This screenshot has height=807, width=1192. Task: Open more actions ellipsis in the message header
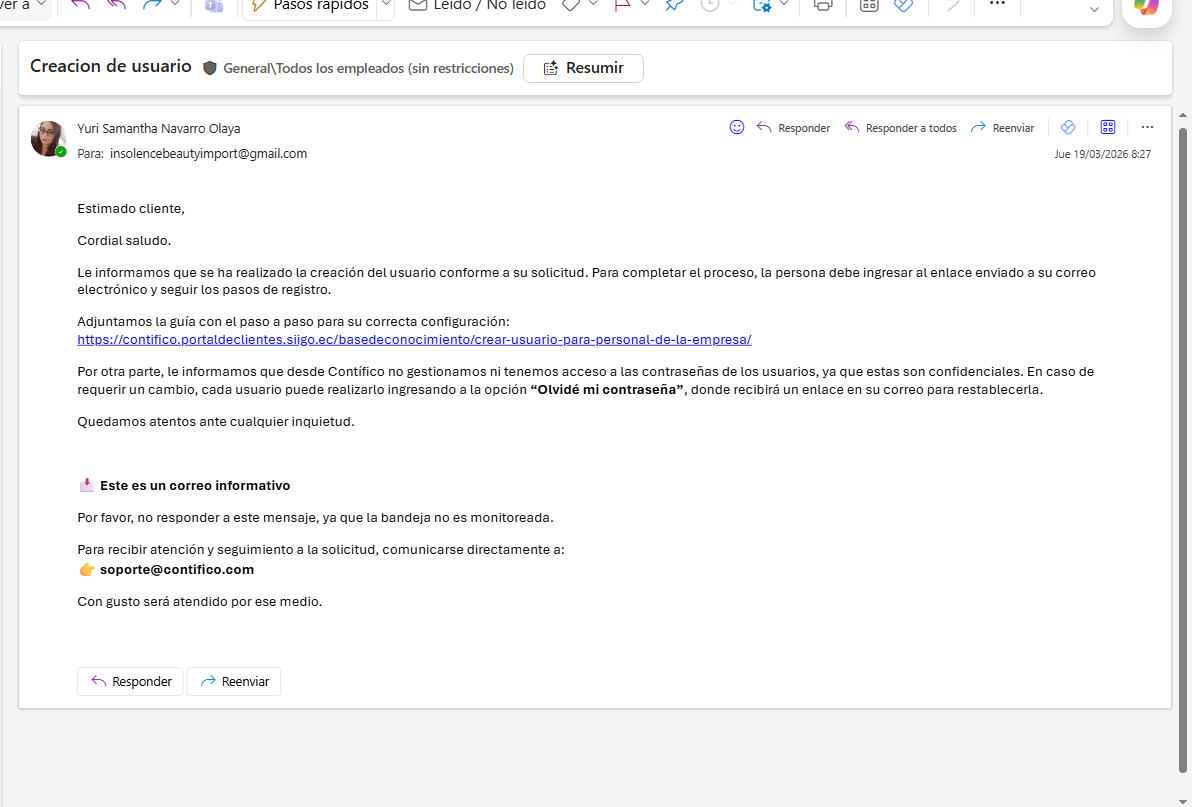1147,127
